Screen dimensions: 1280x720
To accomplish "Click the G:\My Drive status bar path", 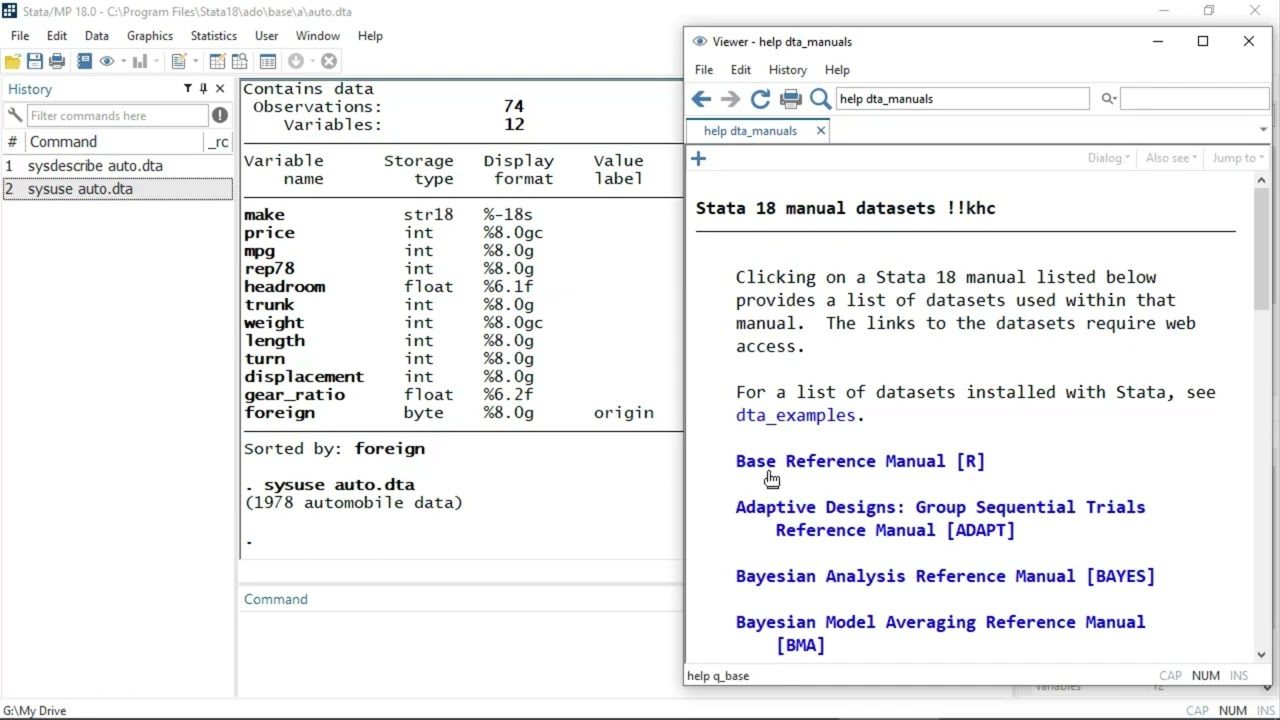I will (x=34, y=710).
